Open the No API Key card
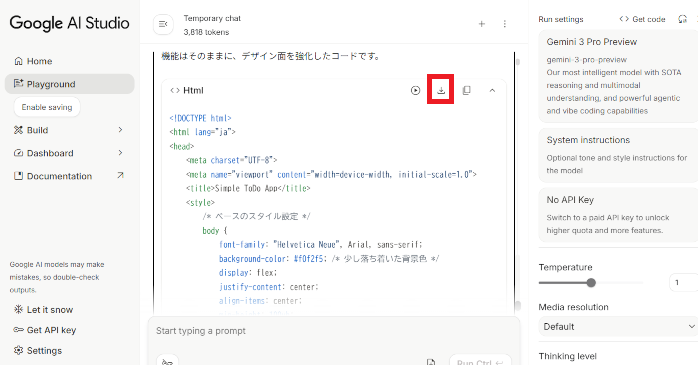 pyautogui.click(x=618, y=215)
